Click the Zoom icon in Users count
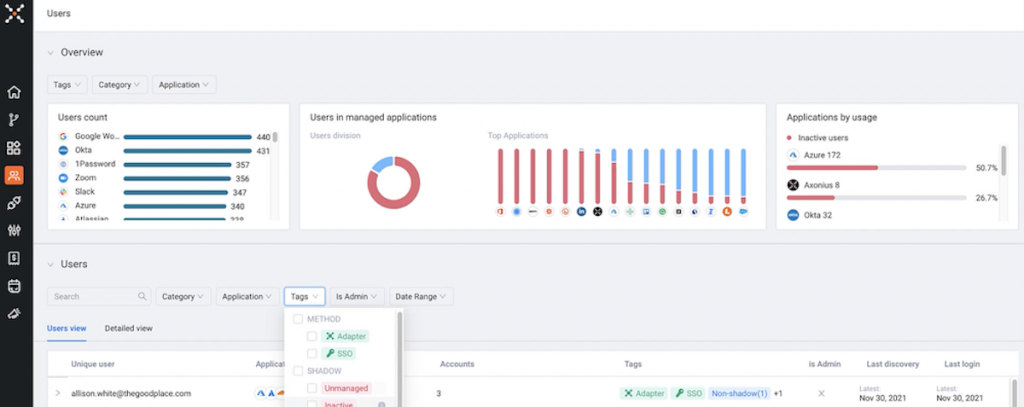The width and height of the screenshot is (1024, 407). pos(63,178)
